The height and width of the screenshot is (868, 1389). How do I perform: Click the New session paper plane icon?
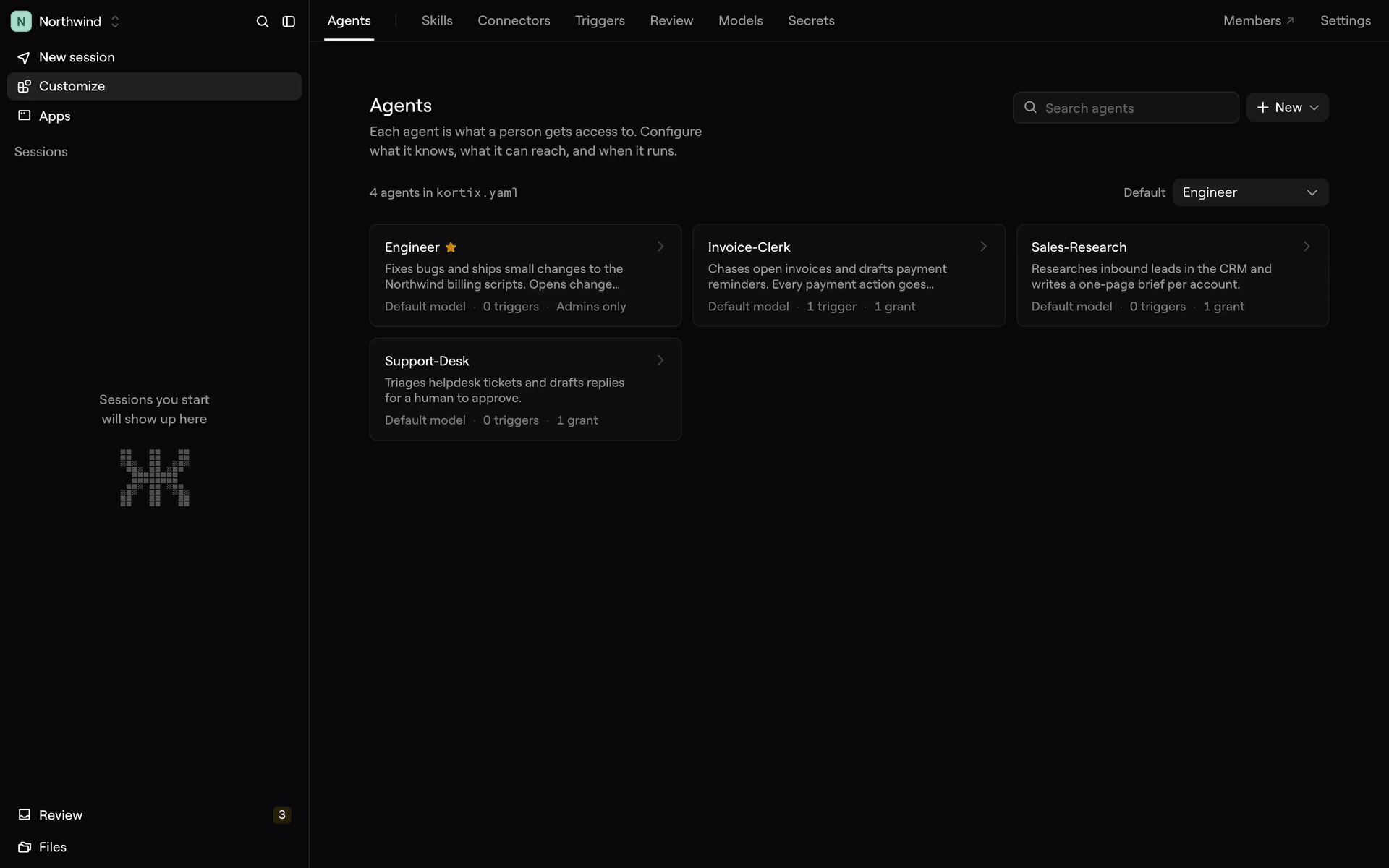(24, 58)
